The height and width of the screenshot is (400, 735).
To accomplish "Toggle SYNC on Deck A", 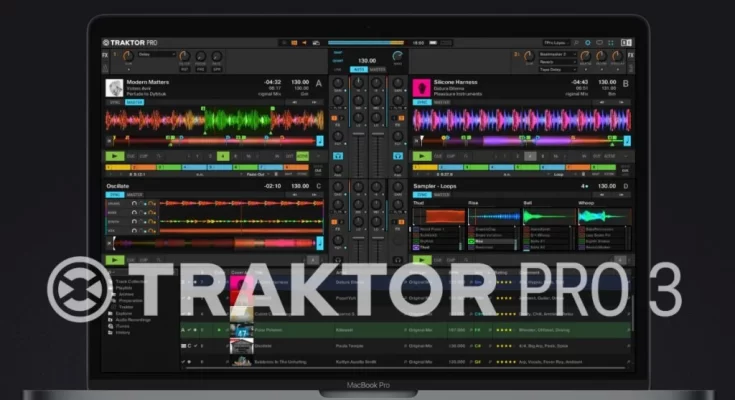I will (113, 101).
